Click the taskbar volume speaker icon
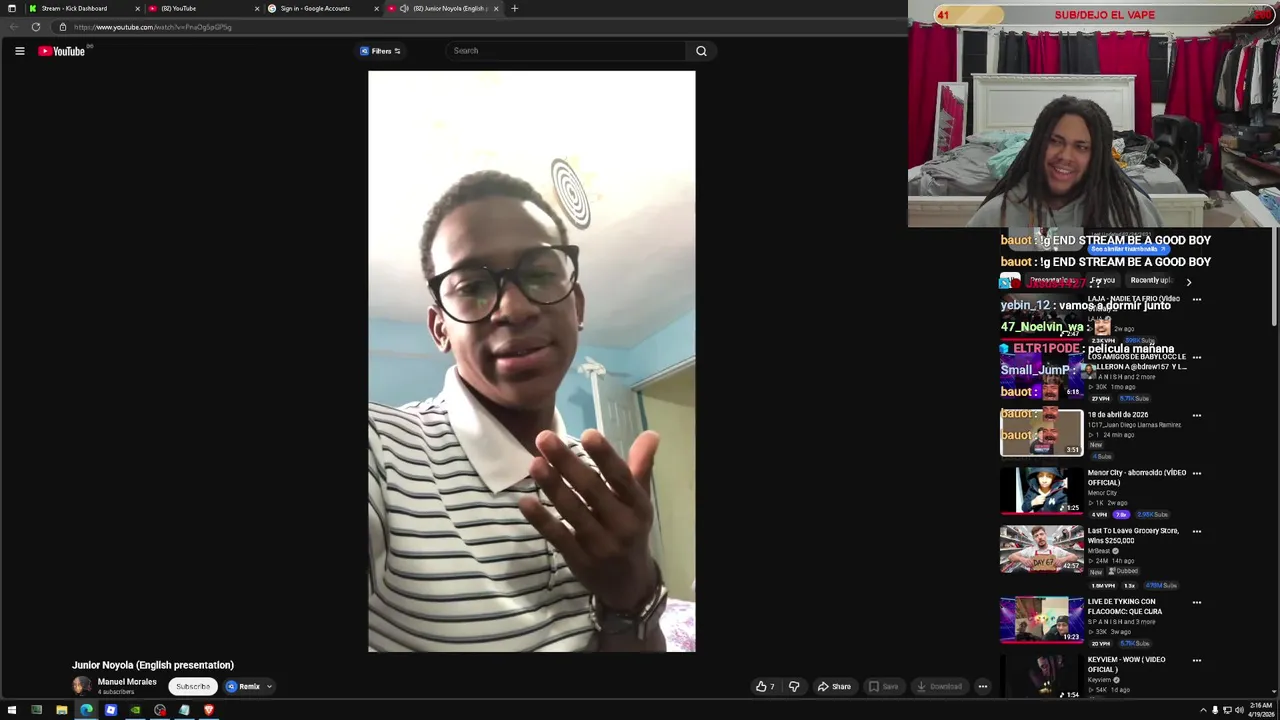Image resolution: width=1280 pixels, height=720 pixels. (x=1239, y=710)
